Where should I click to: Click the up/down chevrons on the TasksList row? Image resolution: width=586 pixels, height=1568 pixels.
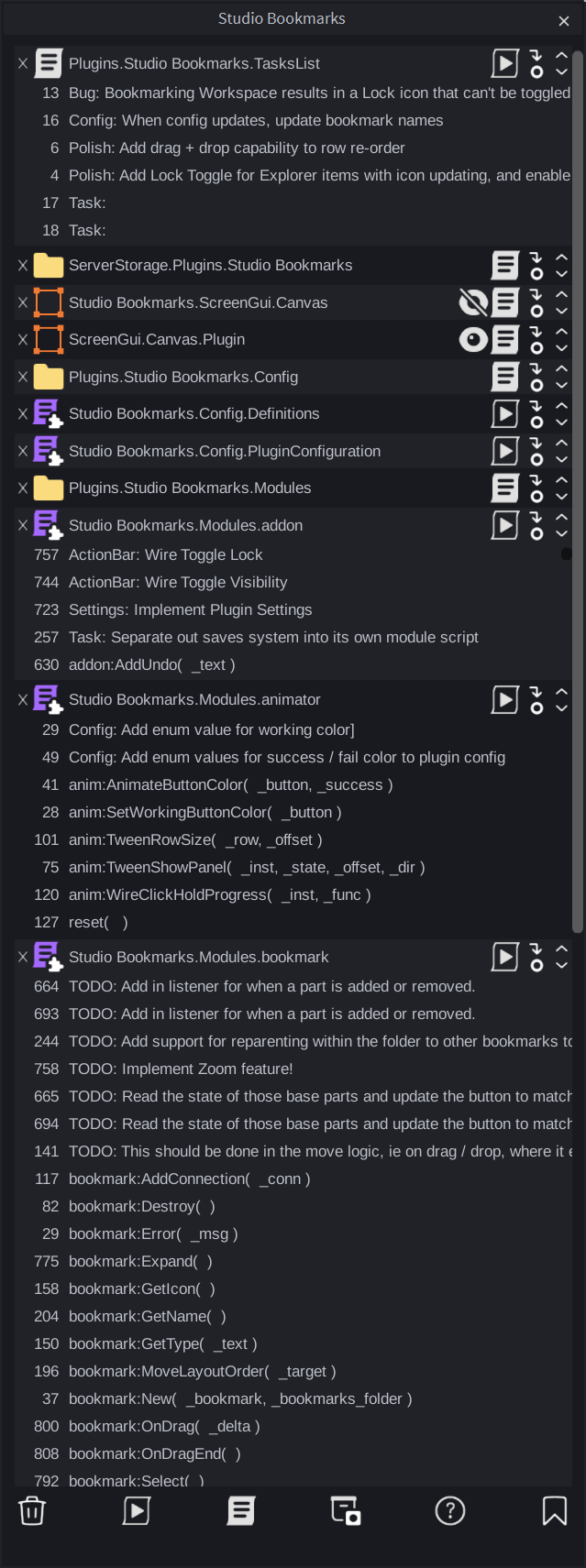point(561,63)
